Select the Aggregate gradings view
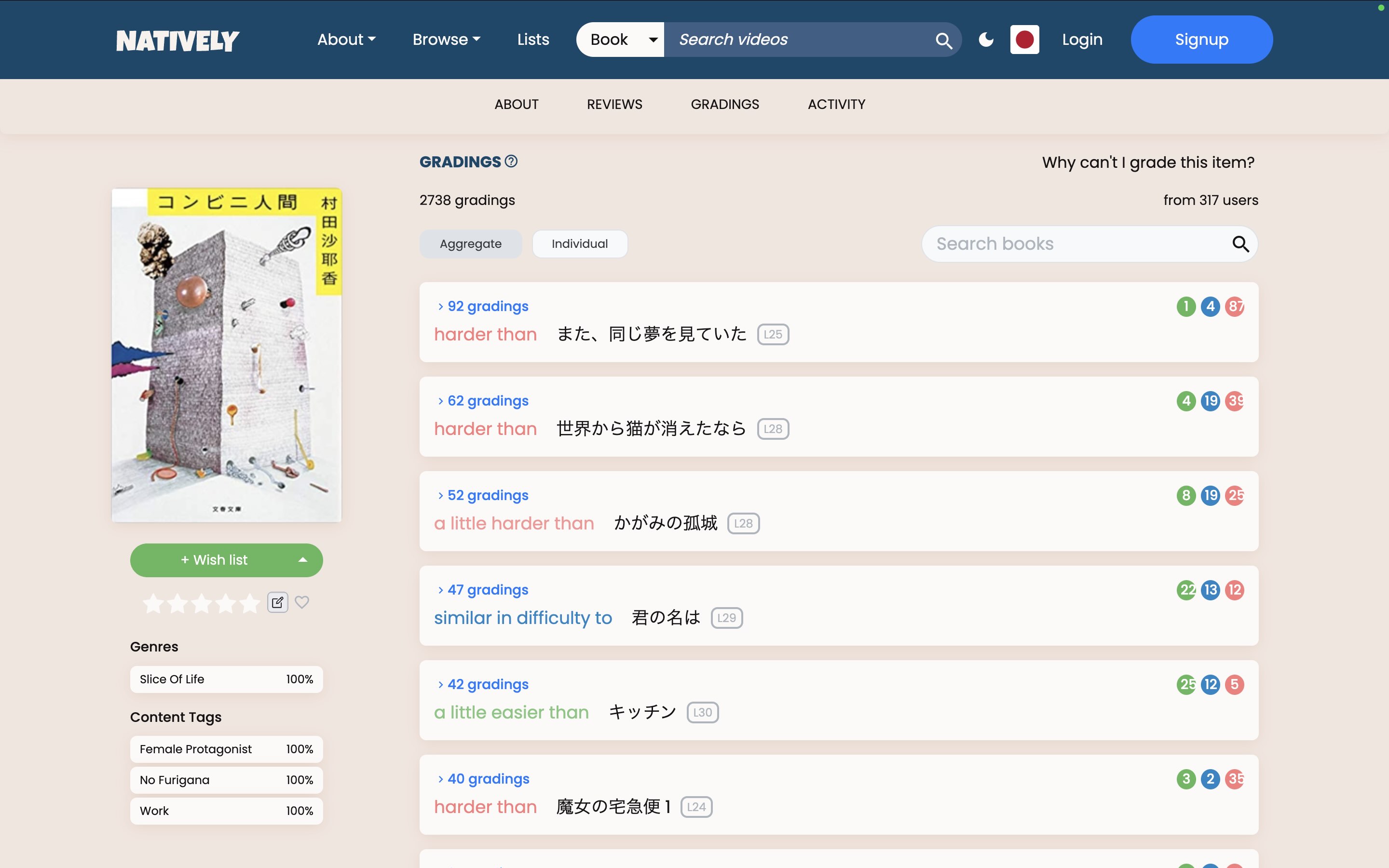Viewport: 1389px width, 868px height. (x=470, y=244)
